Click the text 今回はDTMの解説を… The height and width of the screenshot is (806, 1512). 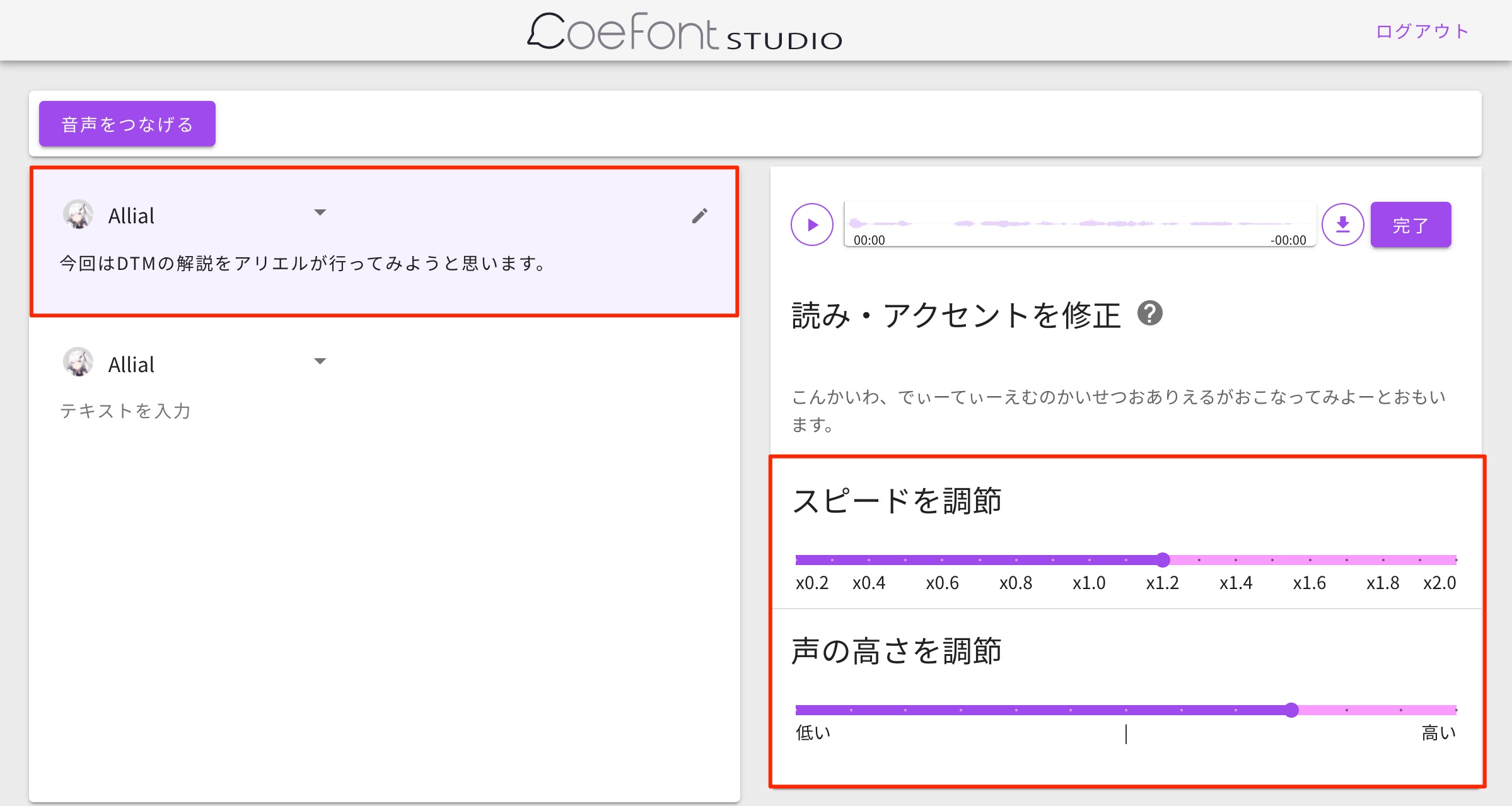[304, 263]
